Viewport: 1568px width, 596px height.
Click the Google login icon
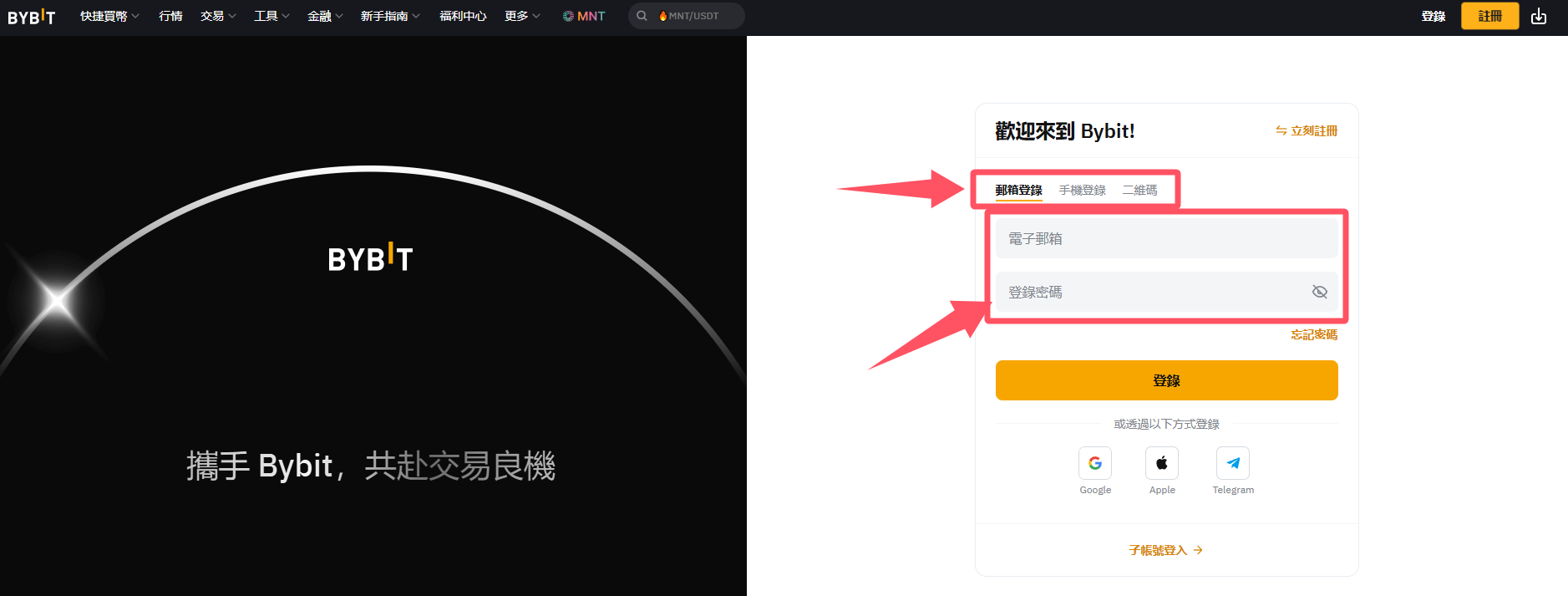click(x=1094, y=463)
